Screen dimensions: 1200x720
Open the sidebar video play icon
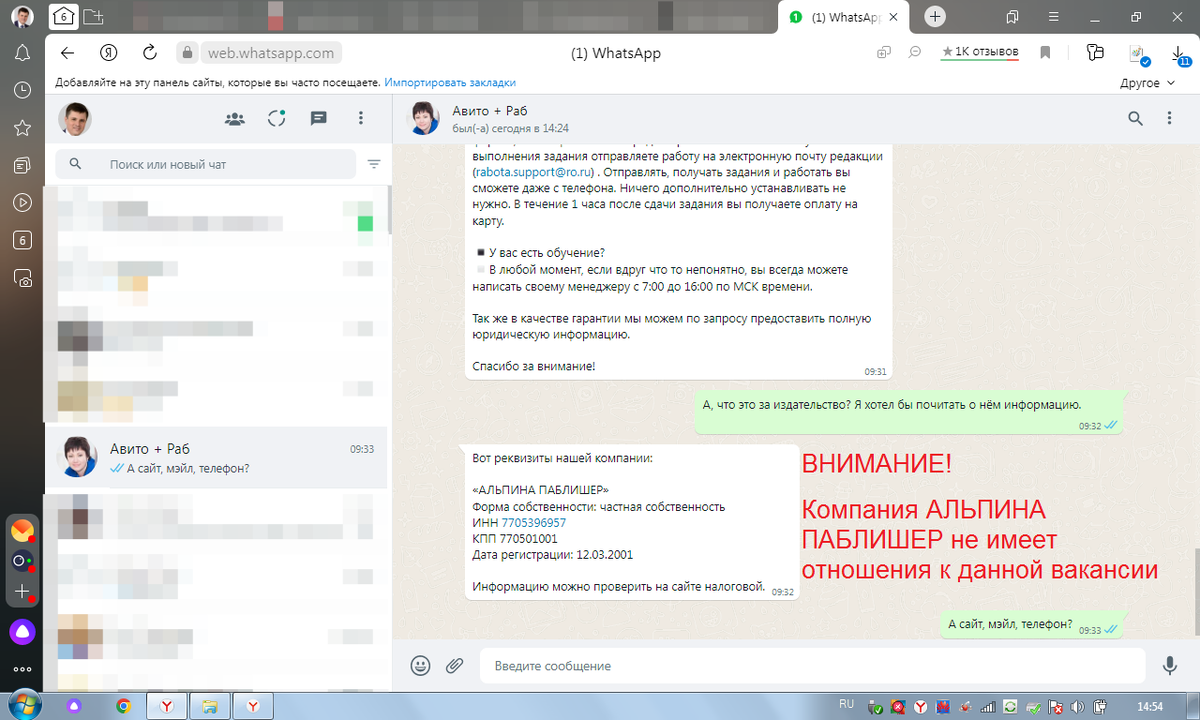(x=22, y=202)
